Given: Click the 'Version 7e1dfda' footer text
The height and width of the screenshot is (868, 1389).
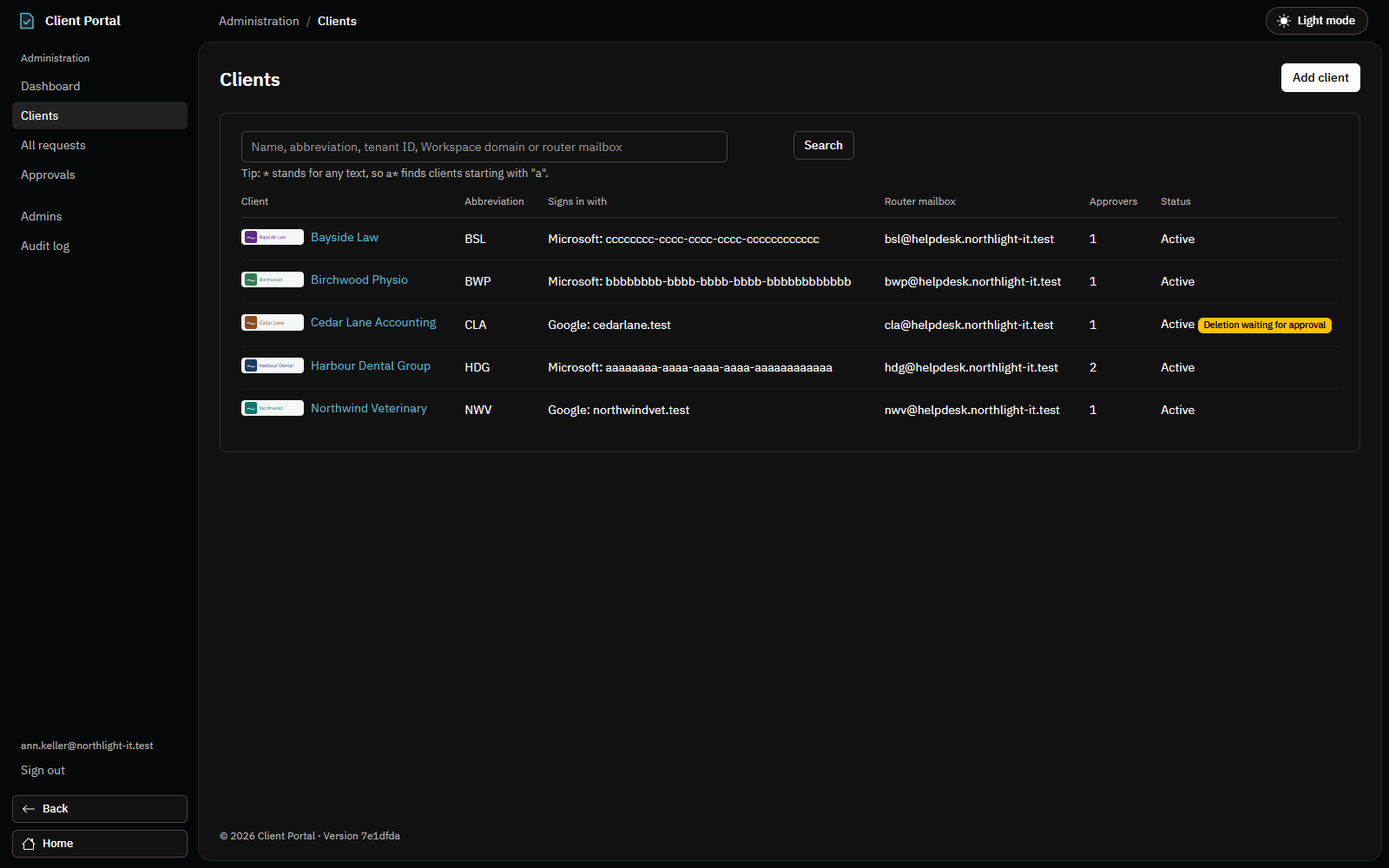Looking at the screenshot, I should click(361, 836).
